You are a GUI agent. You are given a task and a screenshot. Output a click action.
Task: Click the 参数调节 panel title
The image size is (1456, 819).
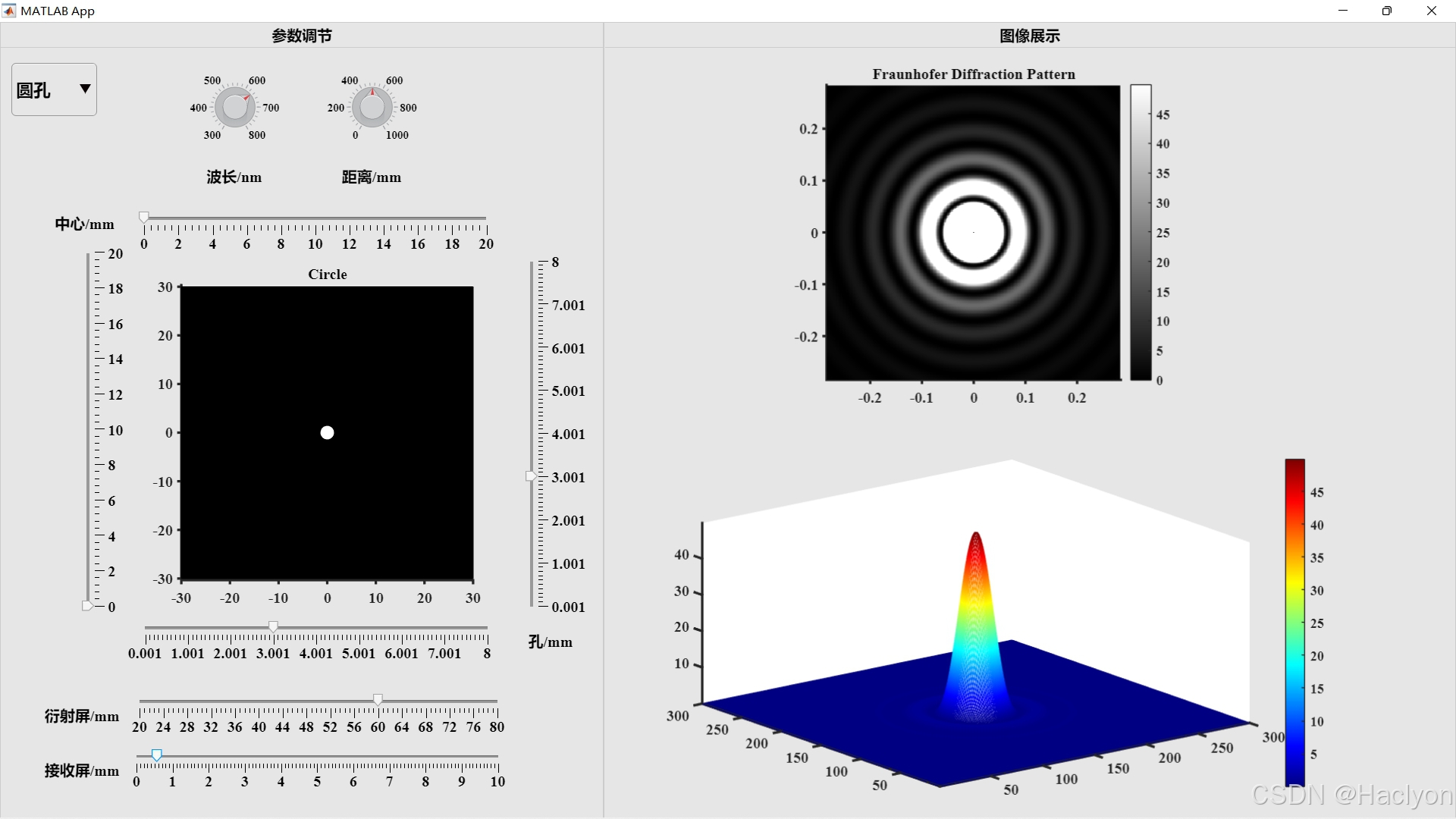pos(302,36)
